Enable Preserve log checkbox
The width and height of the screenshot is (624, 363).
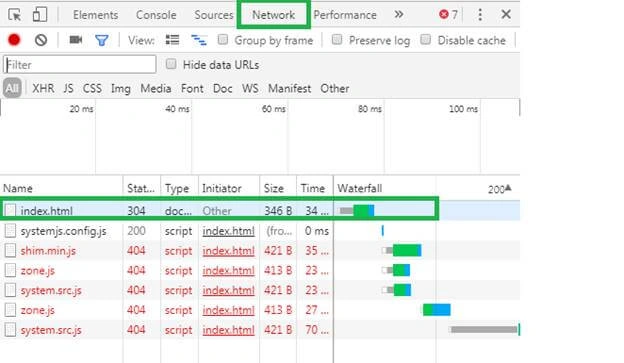tap(337, 39)
